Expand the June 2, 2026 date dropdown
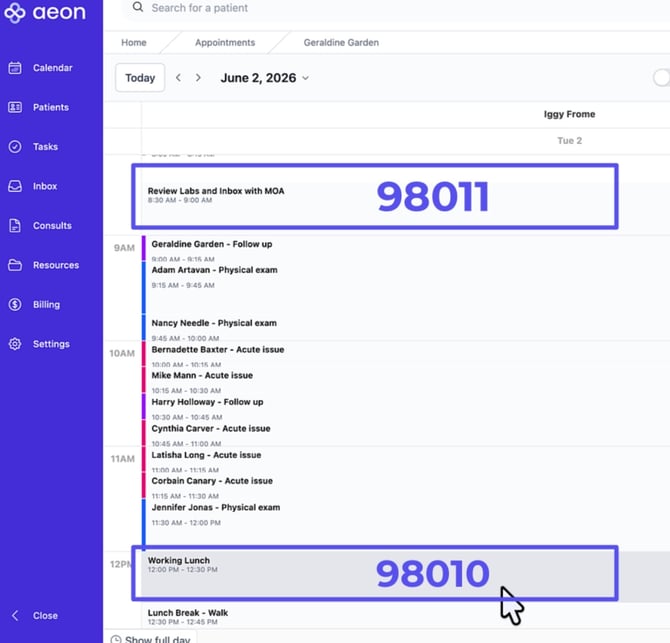This screenshot has height=643, width=670. pos(306,78)
